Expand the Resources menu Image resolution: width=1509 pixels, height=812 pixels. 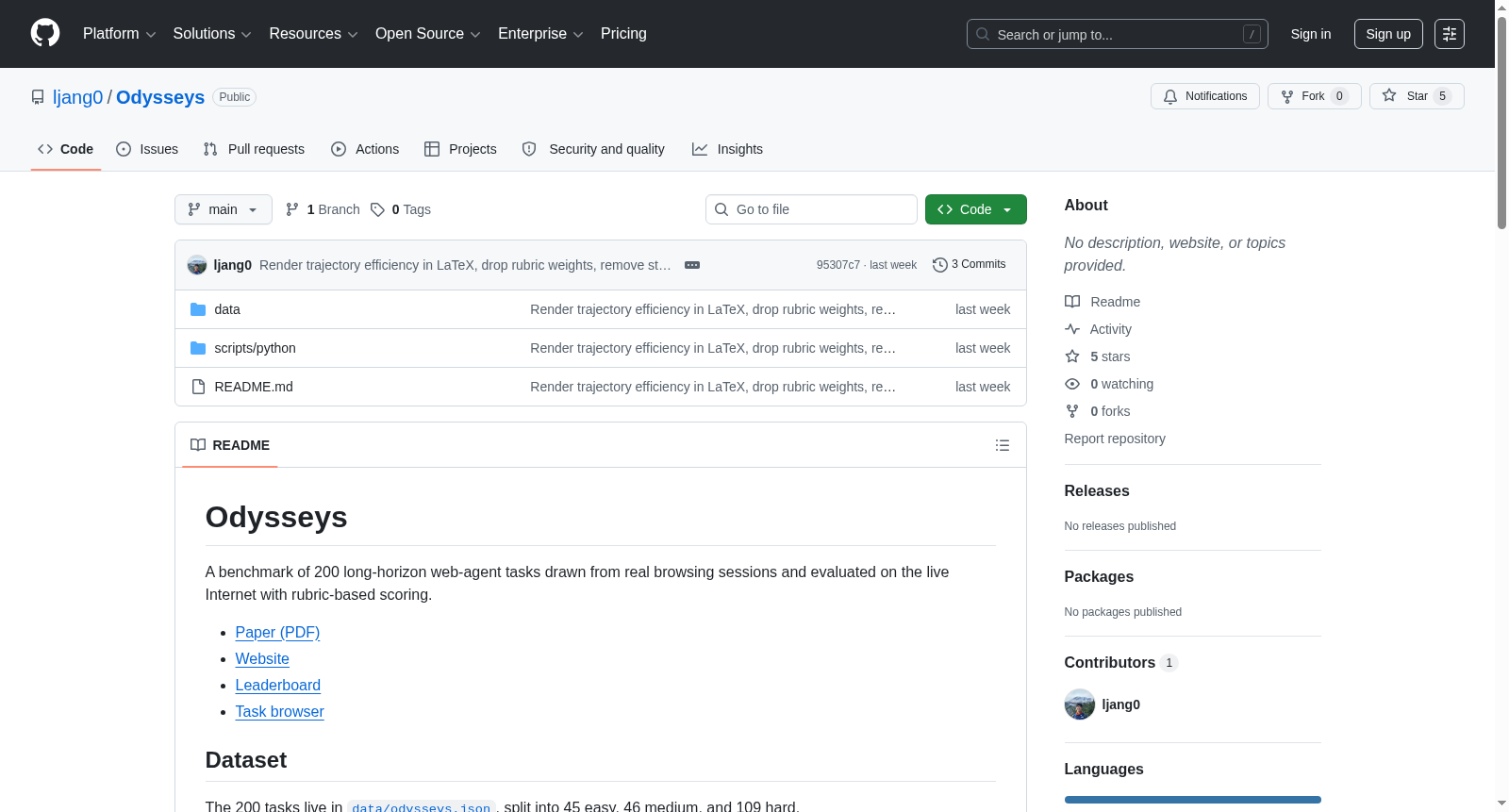pos(313,34)
